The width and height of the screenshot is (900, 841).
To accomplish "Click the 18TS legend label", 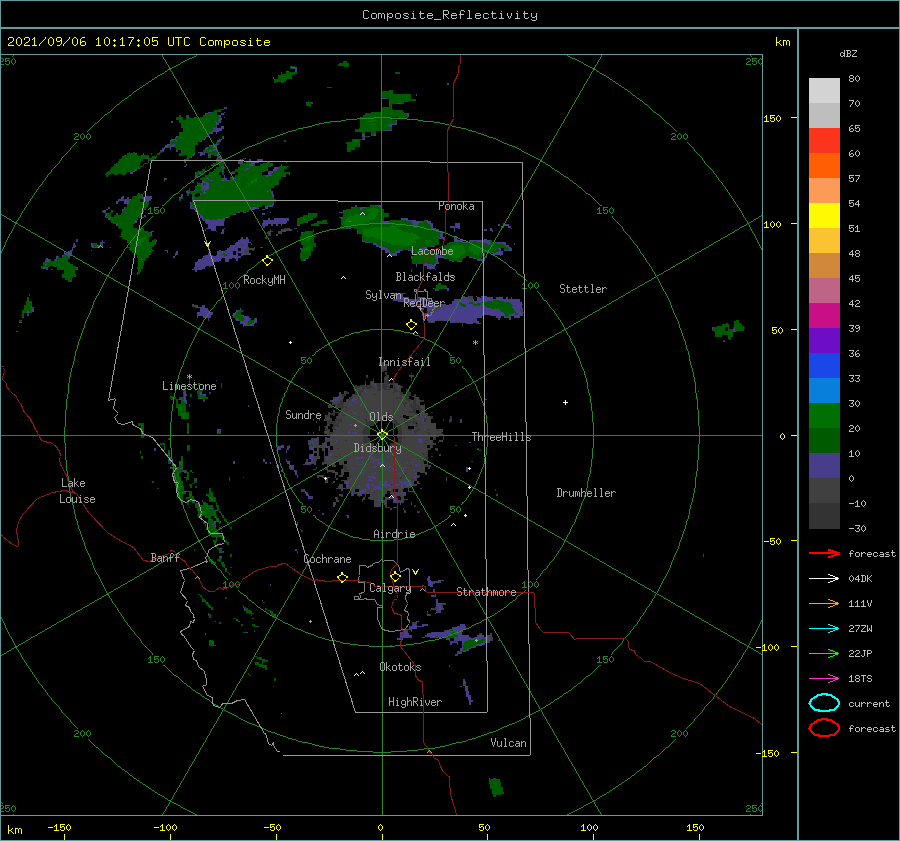I will coord(860,678).
